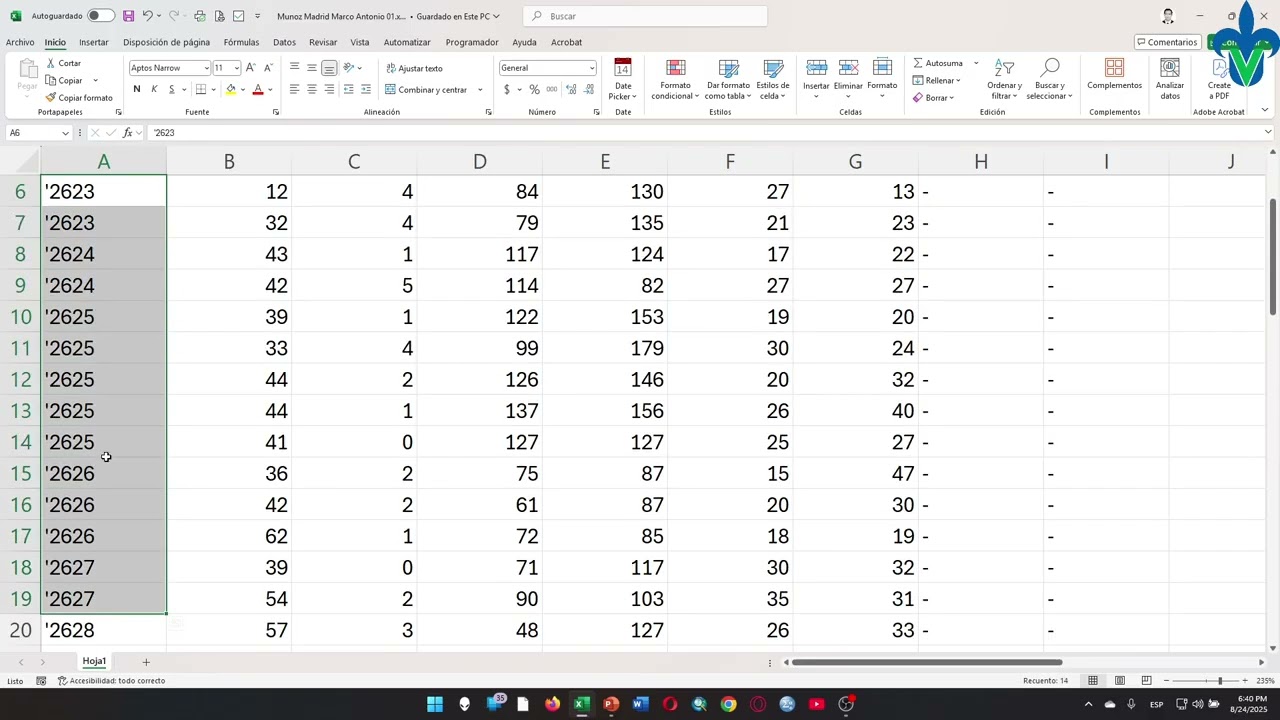Click the zoom slider handle
1280x720 pixels.
(x=1219, y=681)
